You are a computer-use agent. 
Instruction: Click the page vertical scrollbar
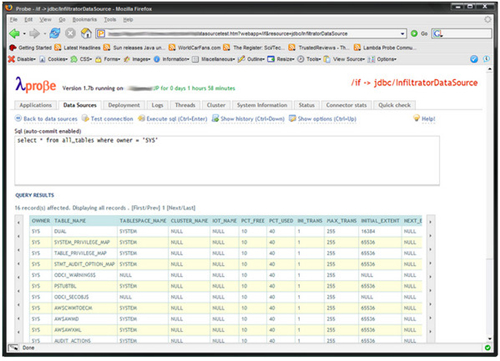coord(489,204)
